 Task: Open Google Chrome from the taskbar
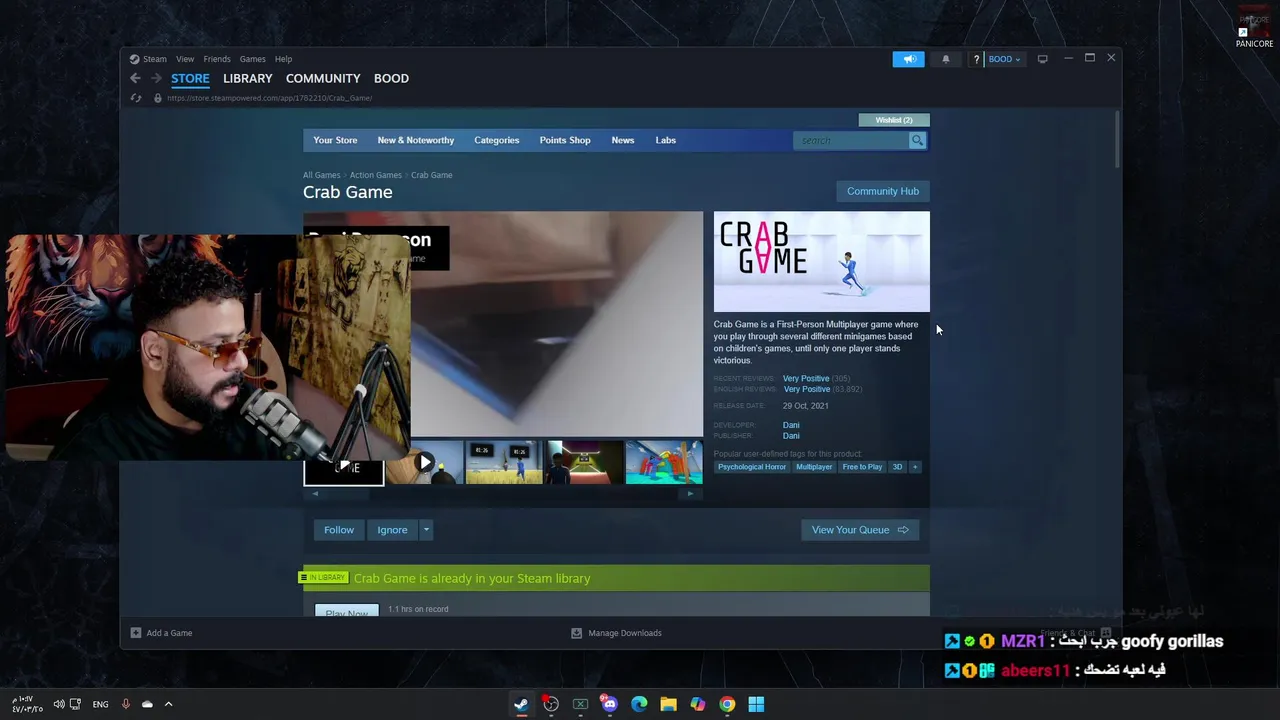point(727,704)
